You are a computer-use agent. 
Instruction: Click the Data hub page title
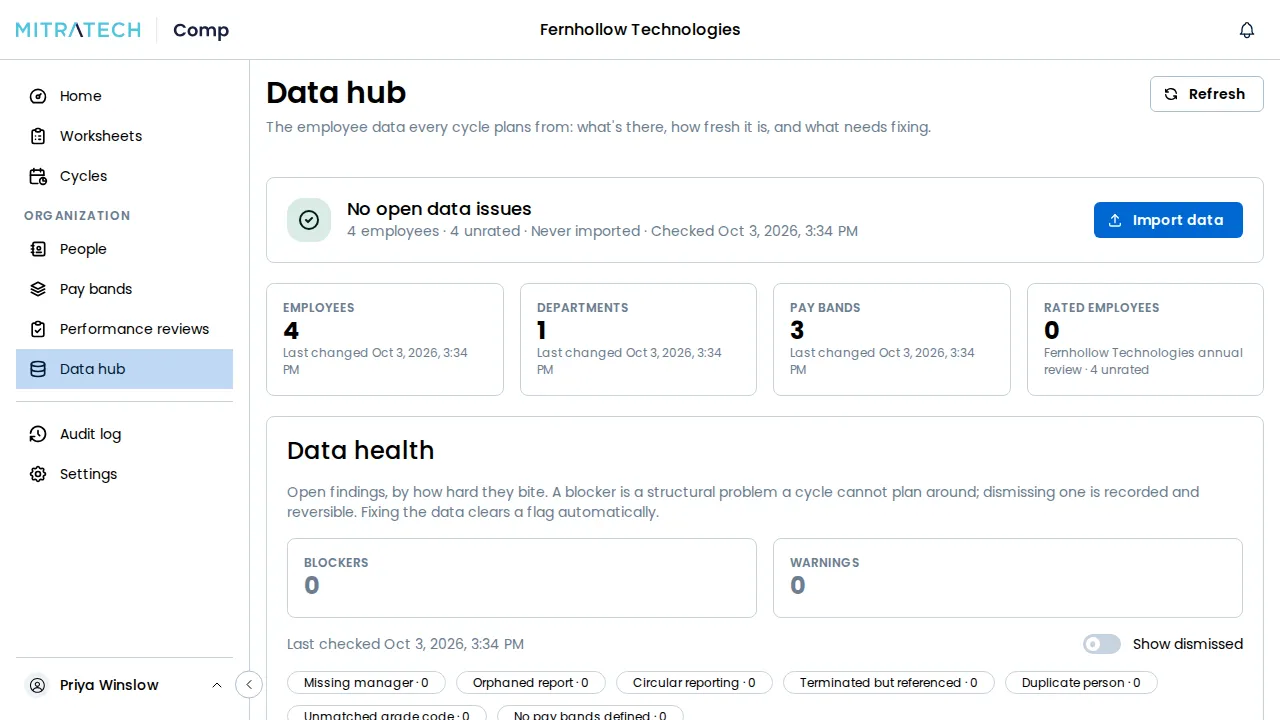pyautogui.click(x=336, y=92)
